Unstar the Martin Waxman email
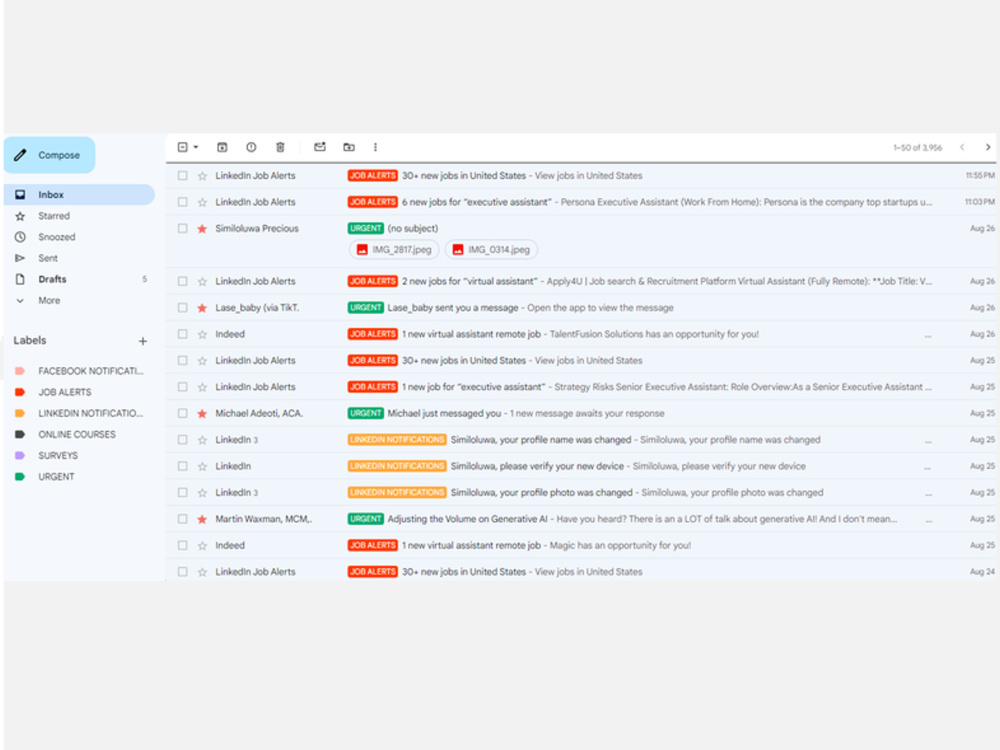1000x750 pixels. click(202, 519)
